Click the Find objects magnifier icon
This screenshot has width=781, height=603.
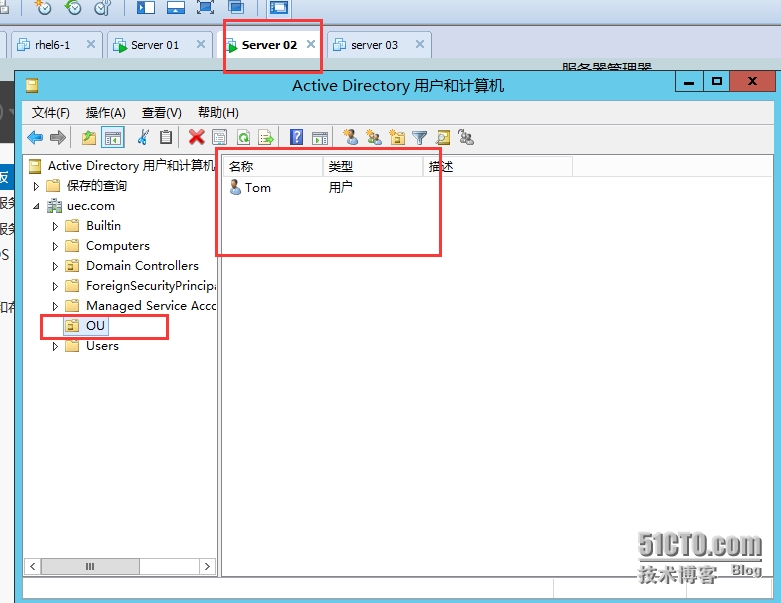pos(443,137)
